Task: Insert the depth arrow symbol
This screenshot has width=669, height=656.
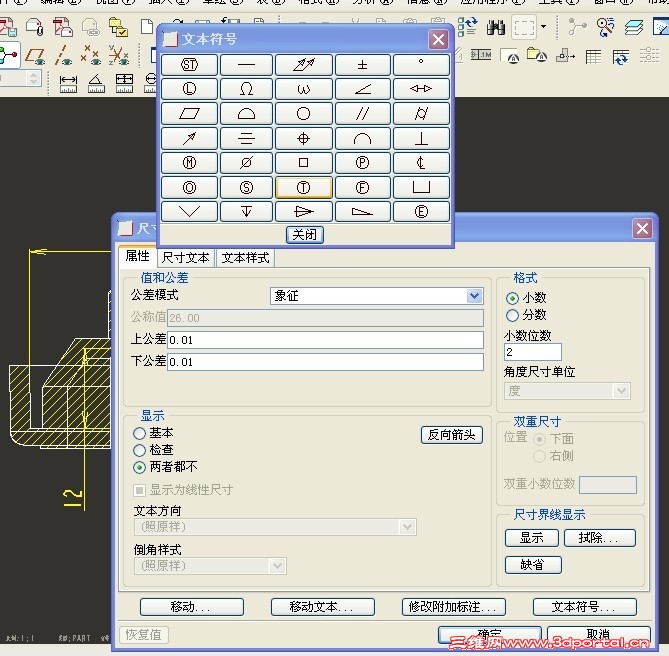Action: pos(246,212)
